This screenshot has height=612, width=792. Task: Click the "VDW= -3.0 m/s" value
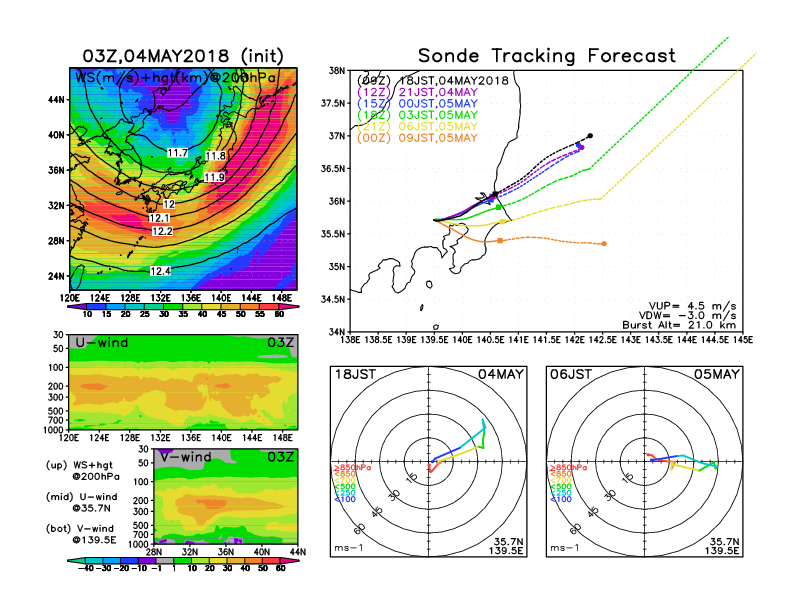coord(687,316)
